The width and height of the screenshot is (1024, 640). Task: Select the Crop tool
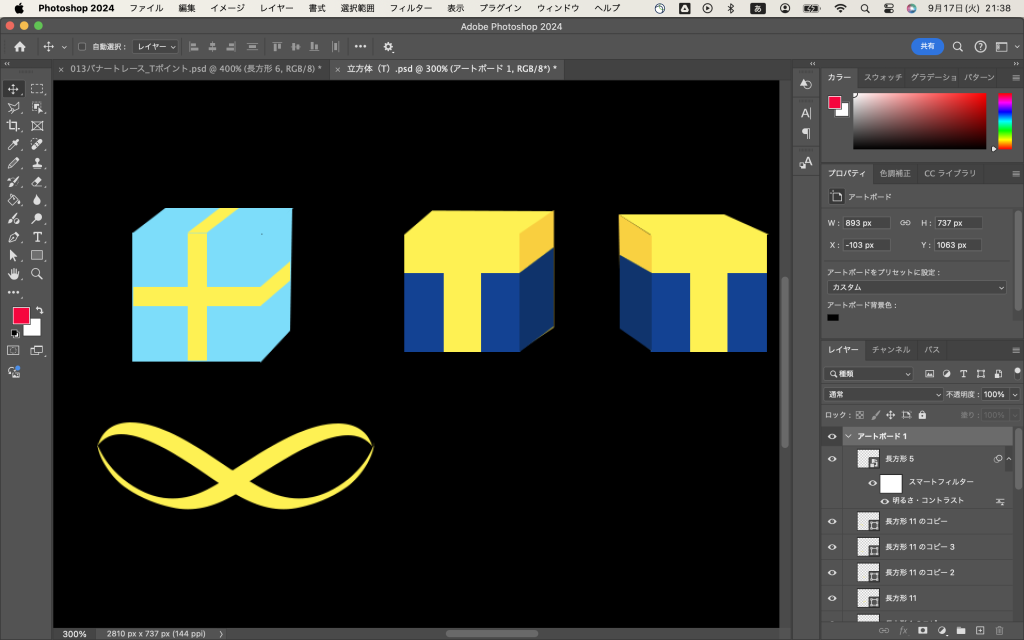pos(14,126)
